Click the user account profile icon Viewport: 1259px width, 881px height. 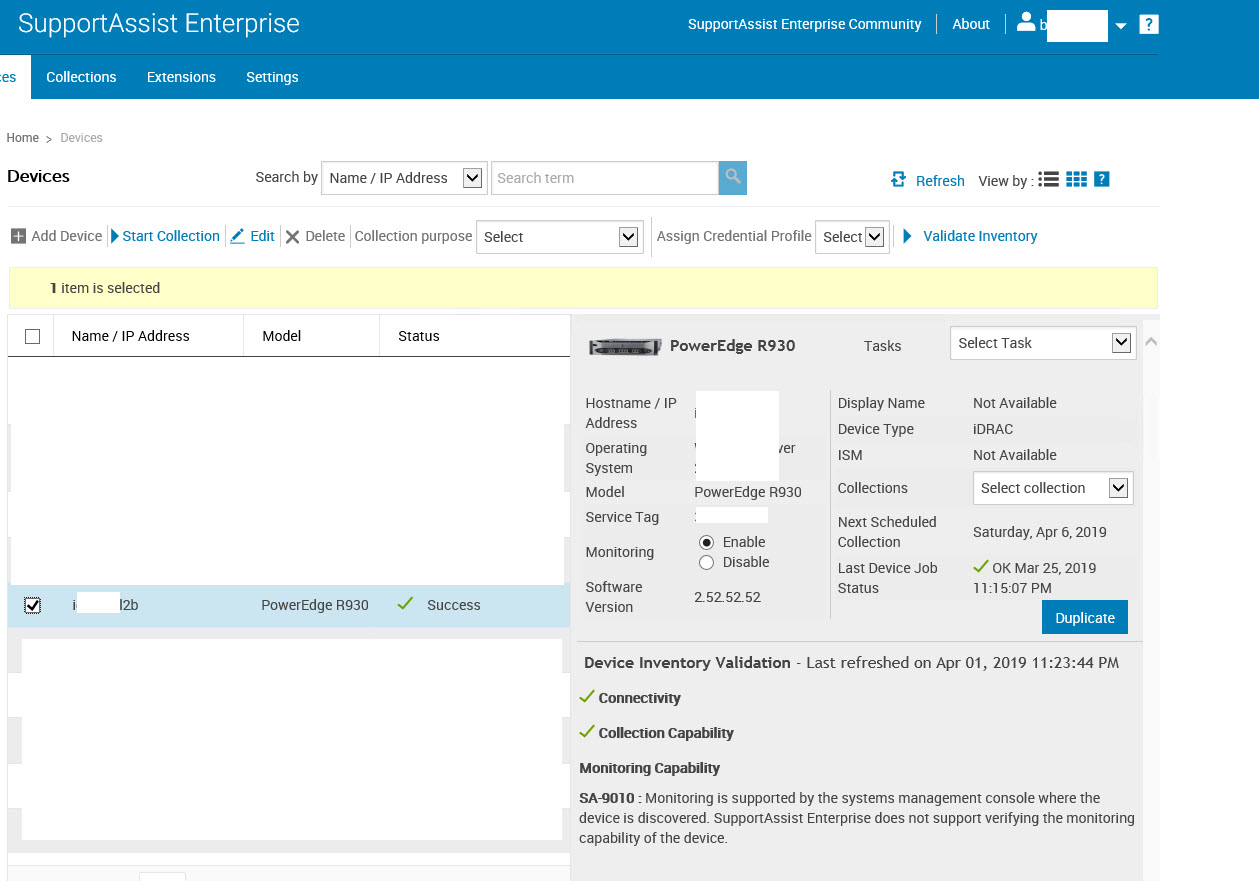(x=1025, y=23)
